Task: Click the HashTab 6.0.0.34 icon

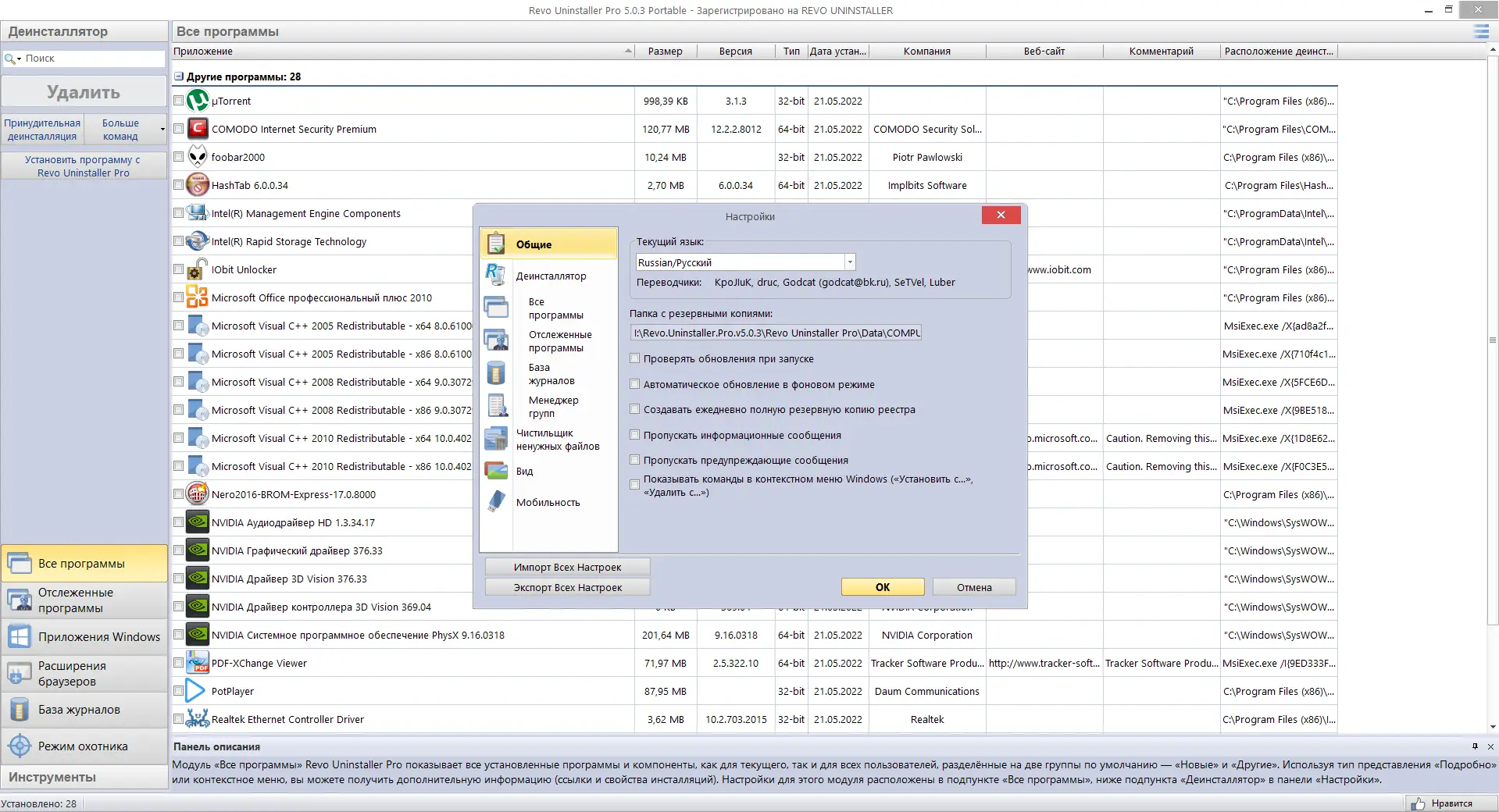Action: point(198,185)
